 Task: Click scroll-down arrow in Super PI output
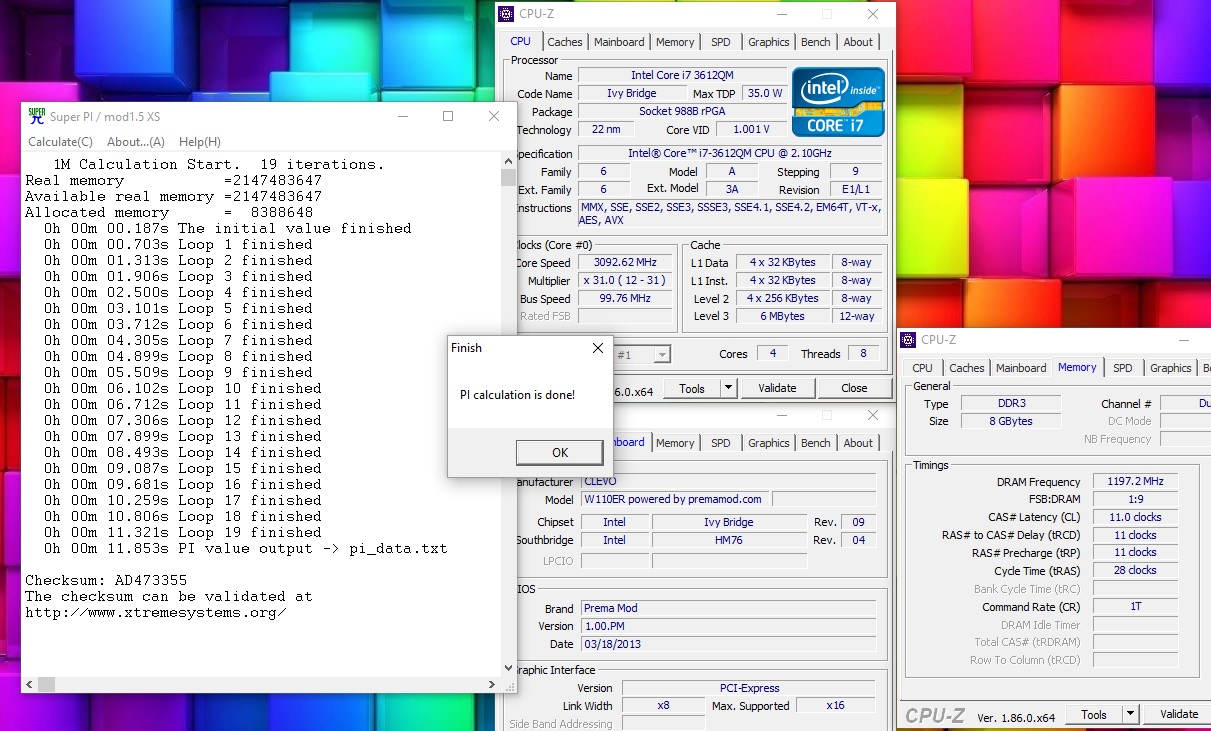(508, 669)
